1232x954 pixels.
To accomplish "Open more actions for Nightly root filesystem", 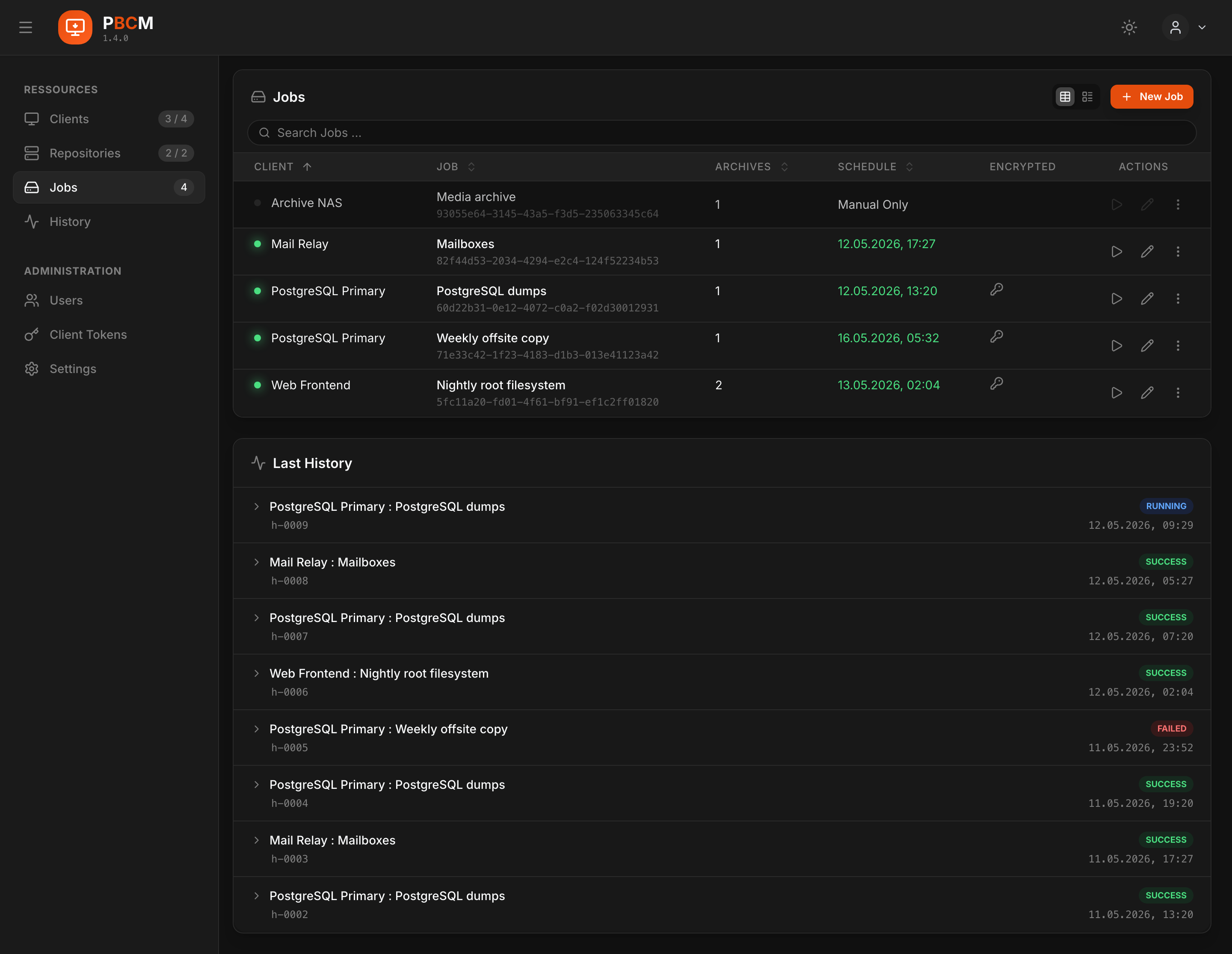I will (x=1178, y=393).
